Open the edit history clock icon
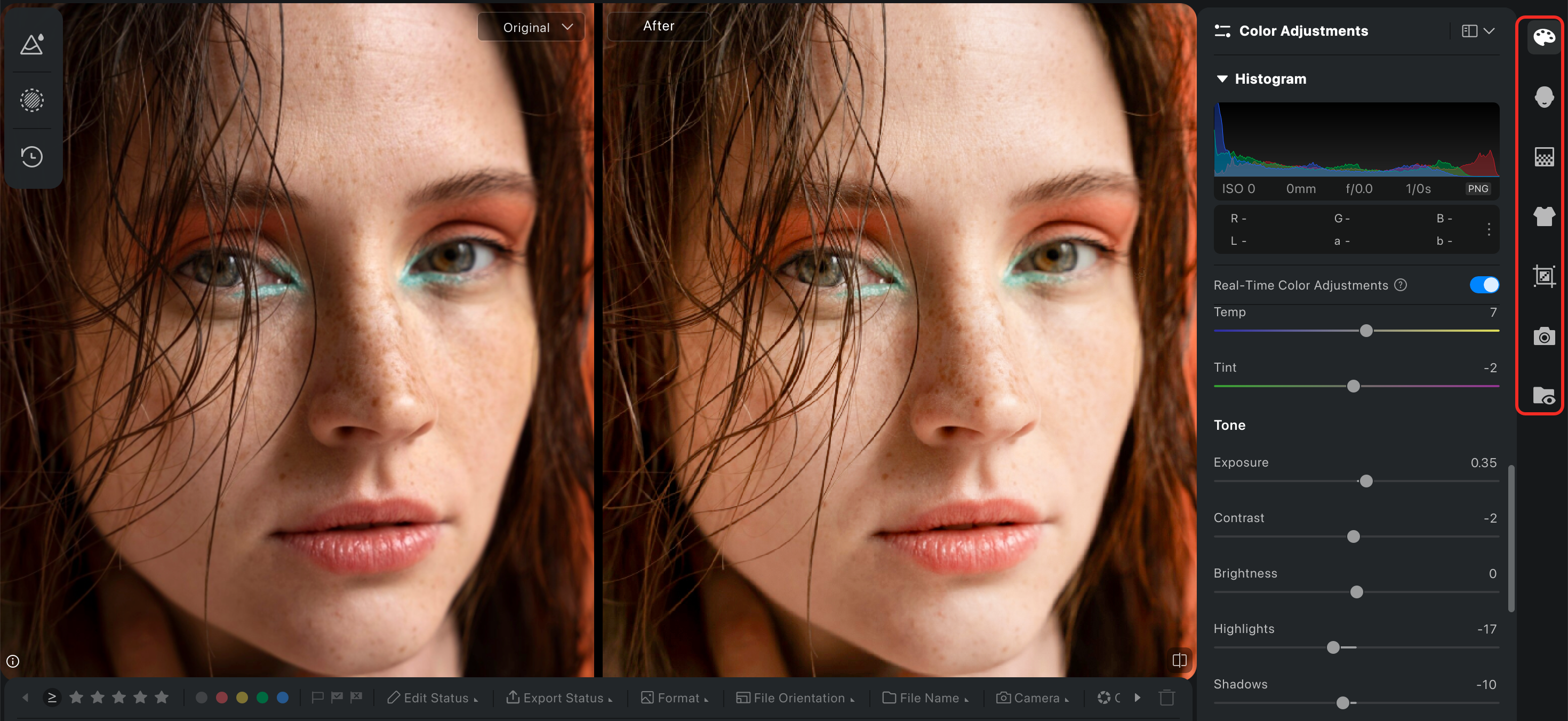 click(x=32, y=156)
